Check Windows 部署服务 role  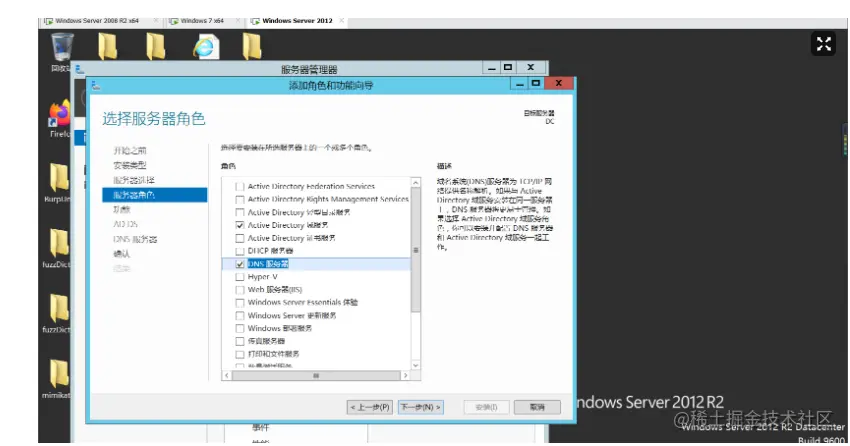[240, 328]
